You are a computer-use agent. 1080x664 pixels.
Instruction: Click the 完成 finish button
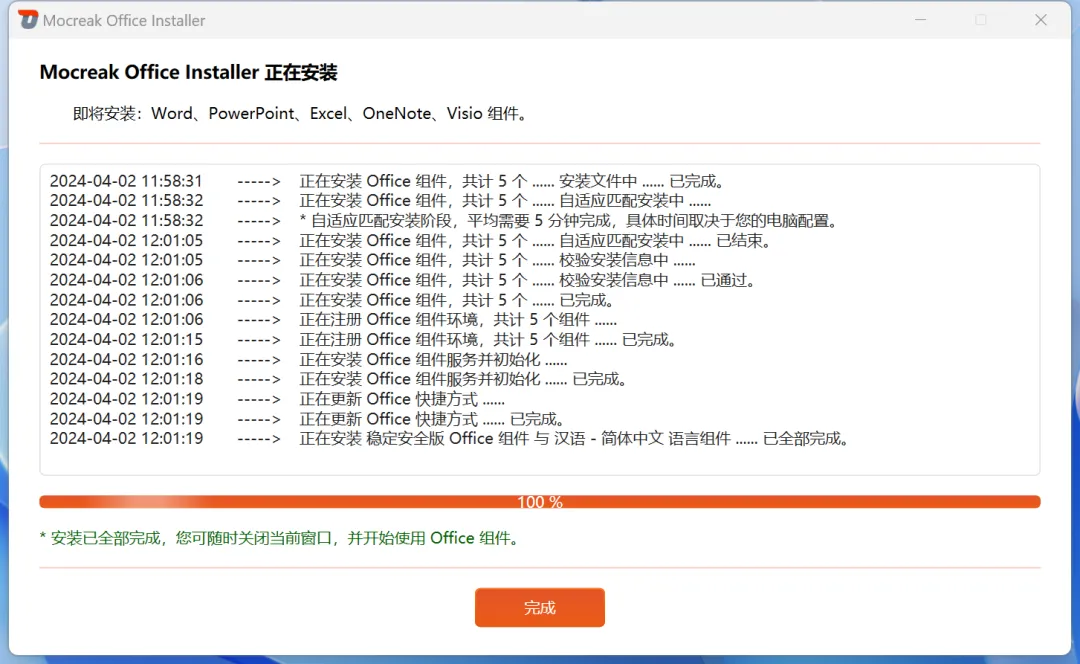pyautogui.click(x=539, y=608)
